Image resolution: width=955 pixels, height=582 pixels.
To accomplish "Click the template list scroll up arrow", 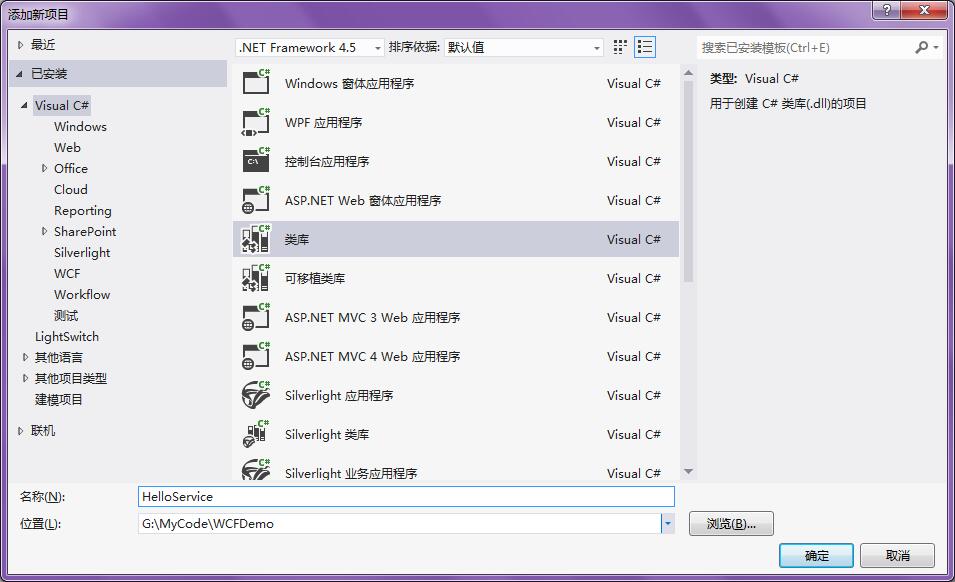I will [688, 73].
